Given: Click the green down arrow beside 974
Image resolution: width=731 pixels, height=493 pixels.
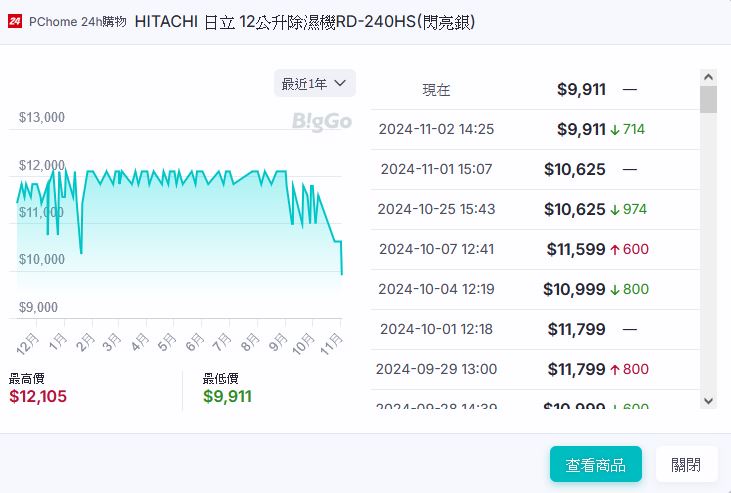Looking at the screenshot, I should [615, 209].
